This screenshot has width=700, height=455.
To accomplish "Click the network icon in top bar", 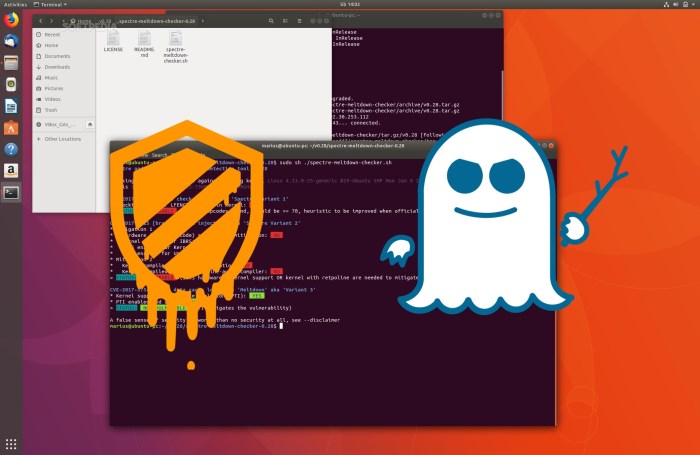I will 666,4.
